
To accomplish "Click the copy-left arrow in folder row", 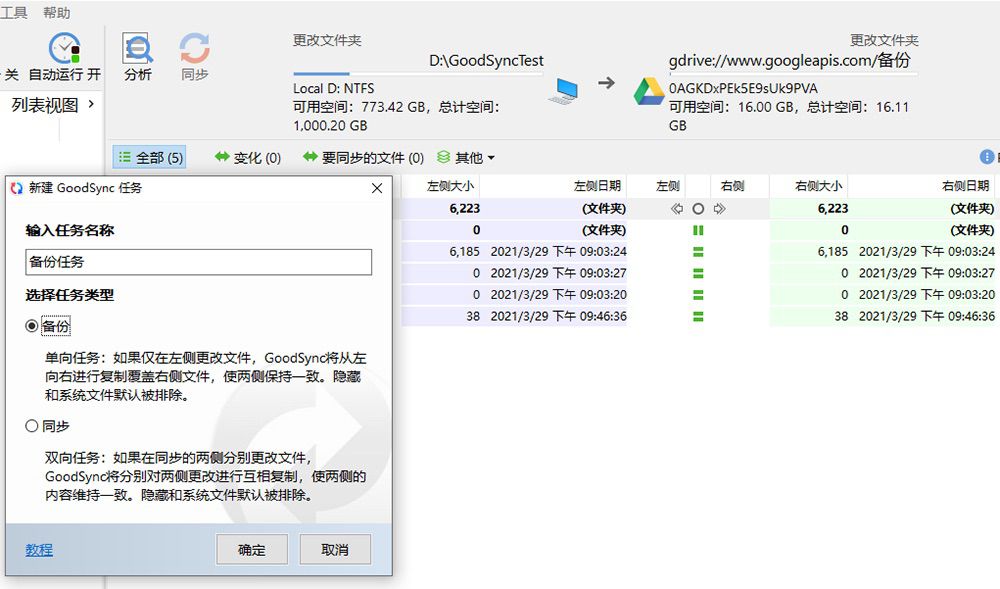I will click(x=677, y=208).
